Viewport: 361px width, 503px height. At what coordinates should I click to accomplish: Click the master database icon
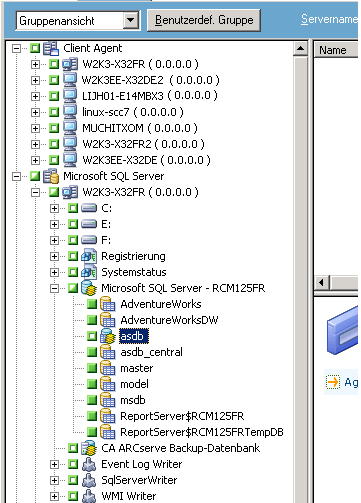pyautogui.click(x=108, y=368)
